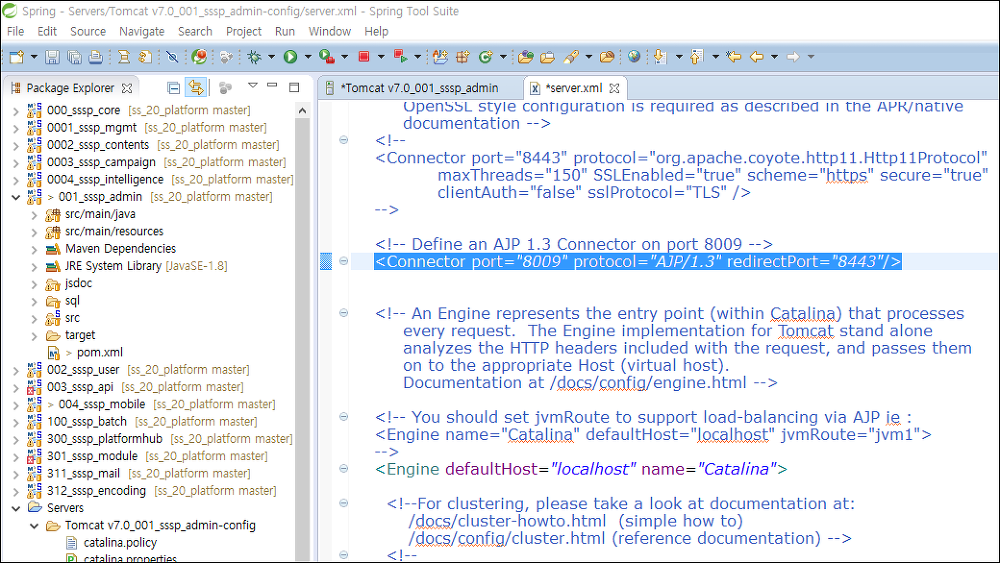Click the Skip All Breakpoints icon
Viewport: 1000px width, 563px height.
click(x=172, y=57)
